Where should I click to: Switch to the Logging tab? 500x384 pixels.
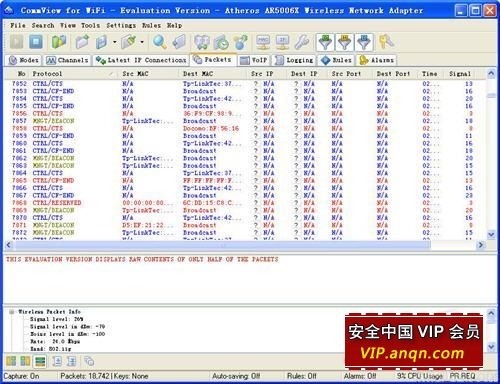(294, 60)
